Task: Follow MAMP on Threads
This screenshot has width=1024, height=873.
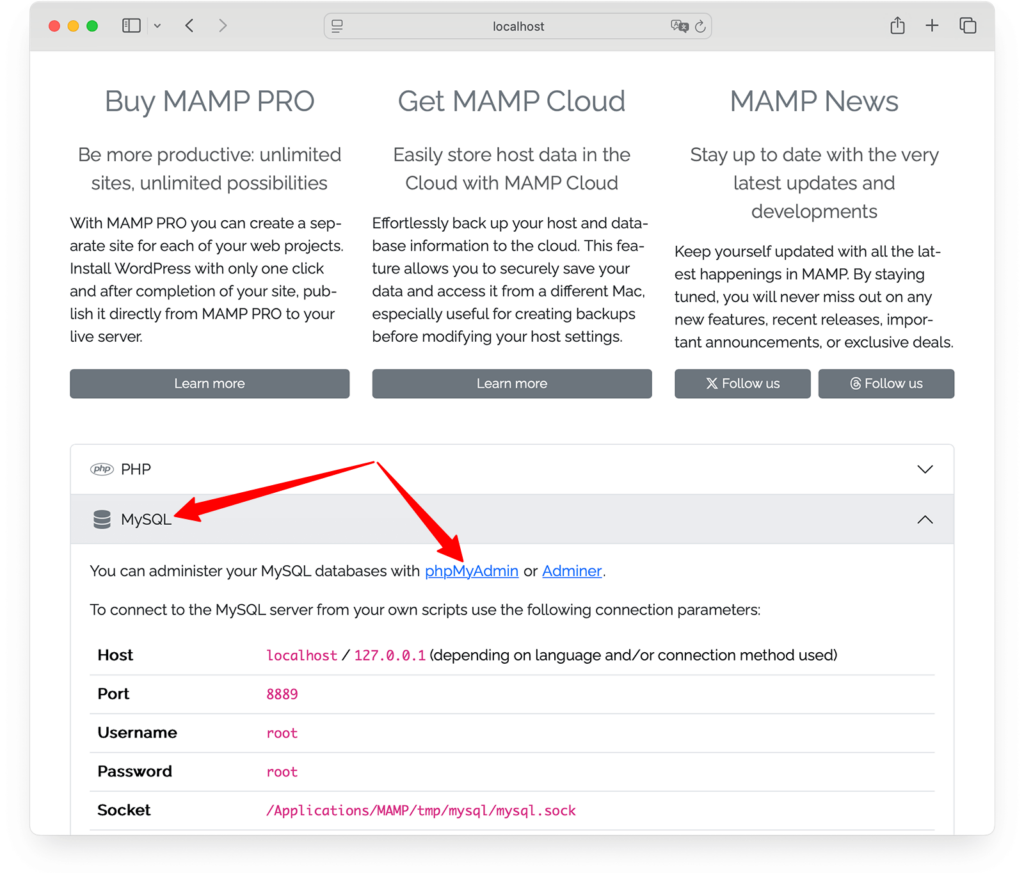Action: coord(886,383)
